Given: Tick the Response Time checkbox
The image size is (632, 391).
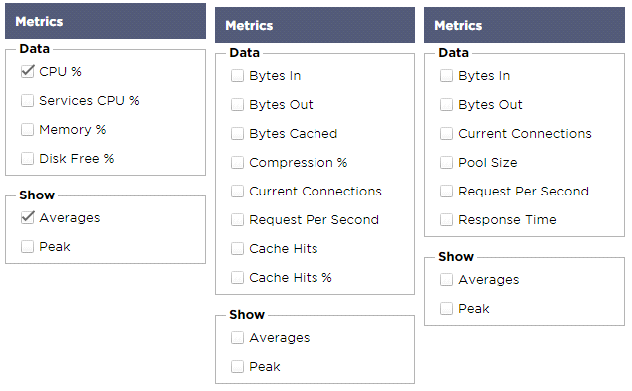Looking at the screenshot, I should [446, 220].
